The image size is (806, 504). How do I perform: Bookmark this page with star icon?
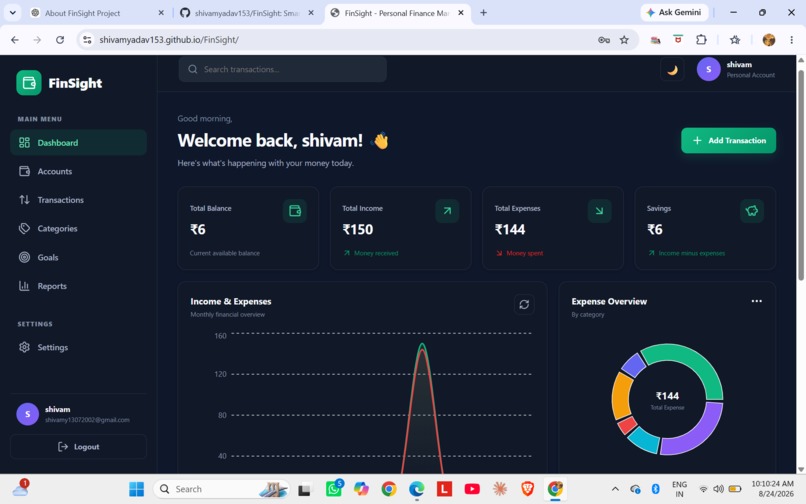[624, 40]
